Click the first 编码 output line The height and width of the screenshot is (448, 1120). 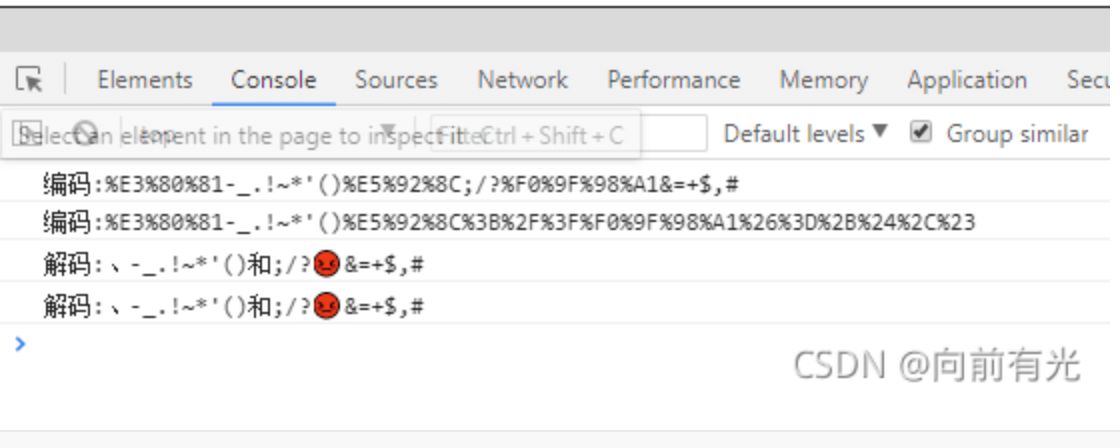point(554,185)
